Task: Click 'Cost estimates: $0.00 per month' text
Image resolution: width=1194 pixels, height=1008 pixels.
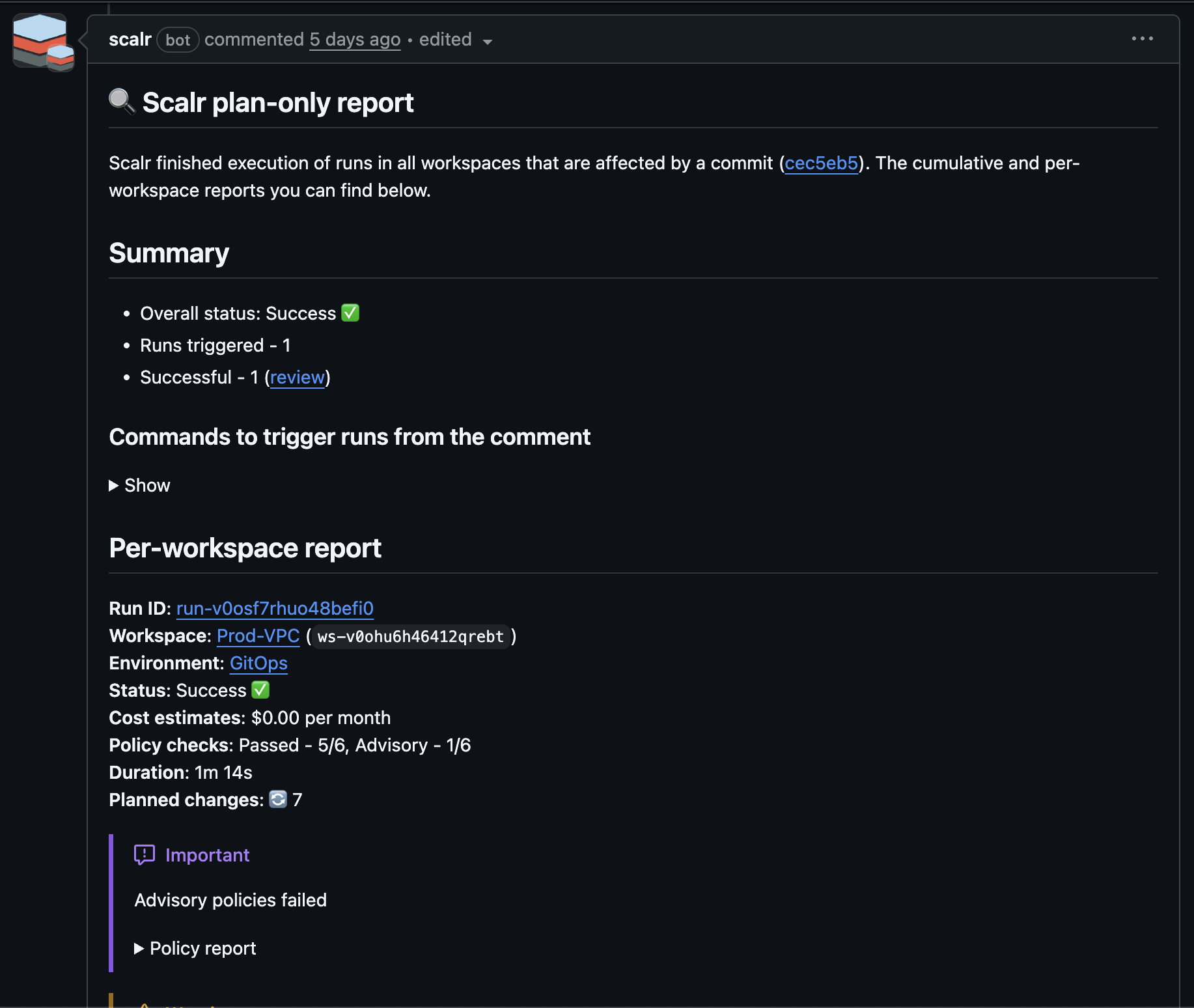Action: [250, 718]
